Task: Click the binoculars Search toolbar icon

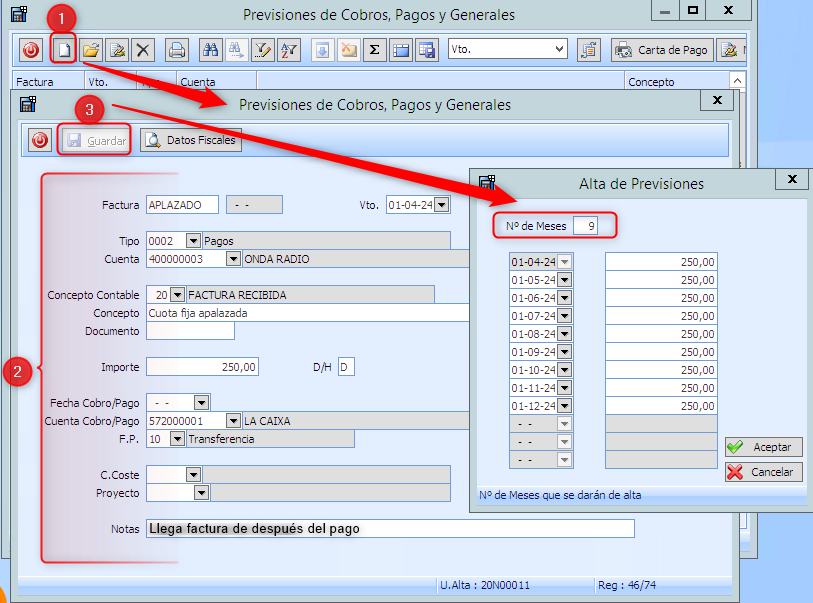Action: click(x=210, y=49)
